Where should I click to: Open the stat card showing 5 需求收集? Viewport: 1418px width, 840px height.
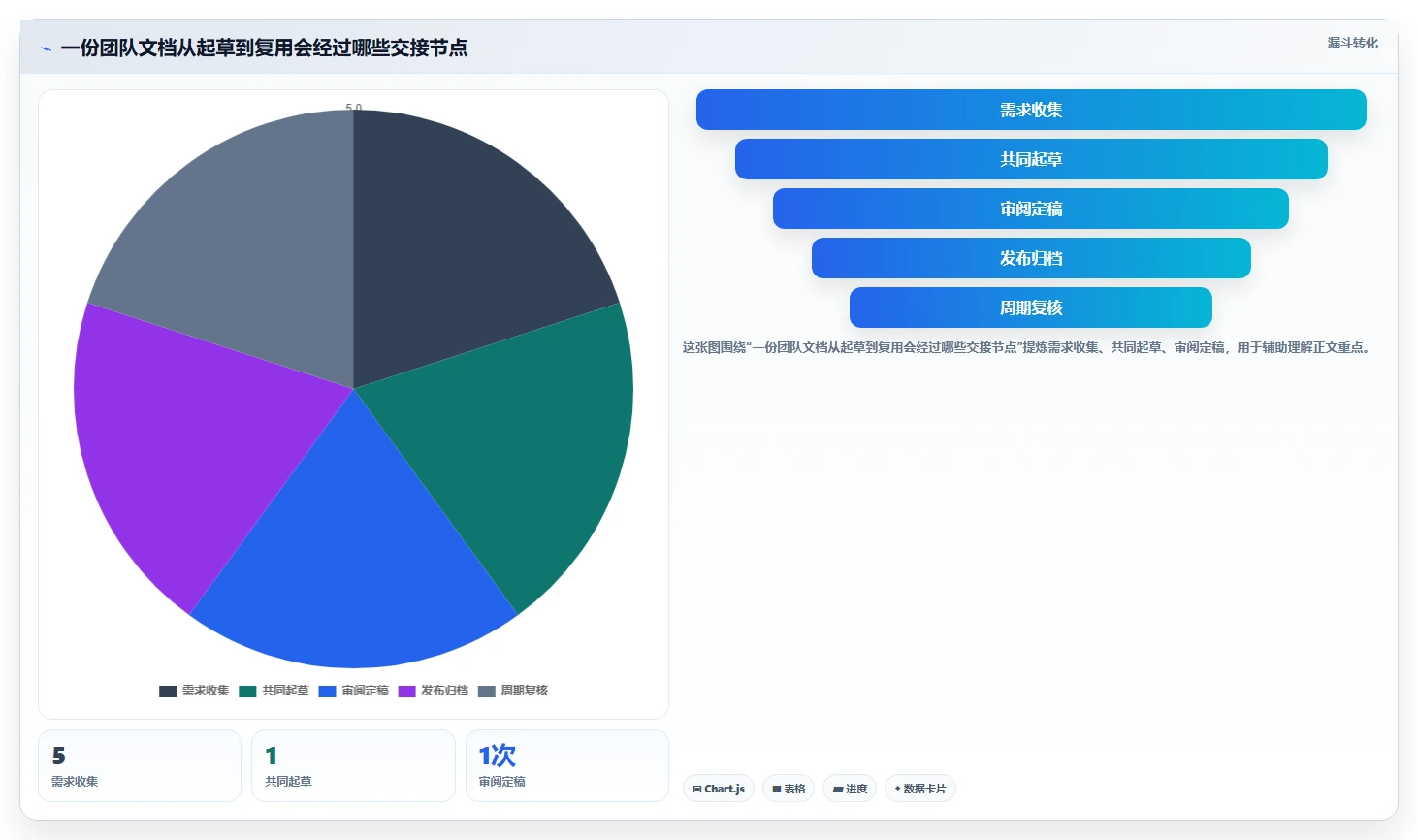pos(140,766)
